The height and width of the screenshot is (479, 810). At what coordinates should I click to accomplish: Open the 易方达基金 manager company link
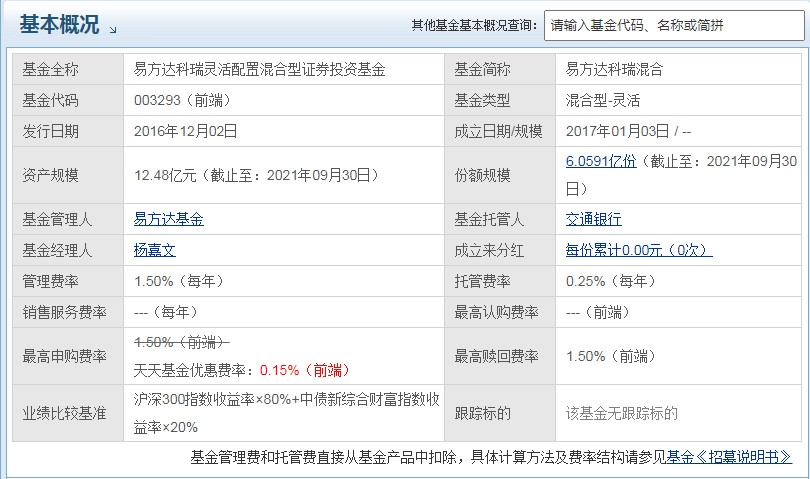pyautogui.click(x=168, y=219)
